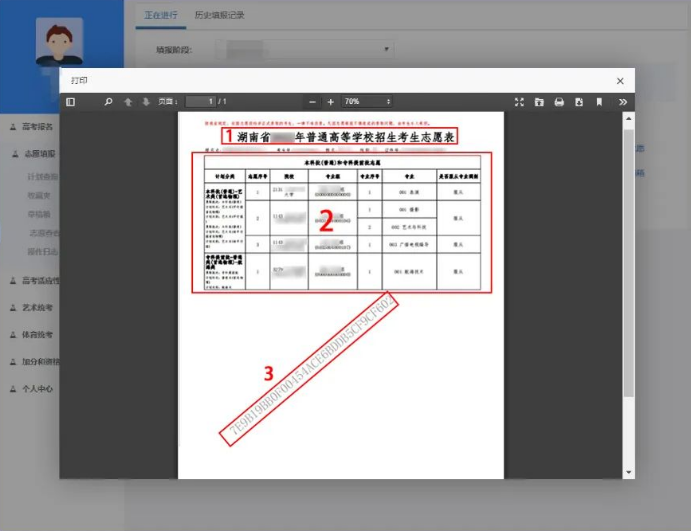Open 体育统考 in the sidebar
This screenshot has height=531, width=691.
click(x=37, y=335)
